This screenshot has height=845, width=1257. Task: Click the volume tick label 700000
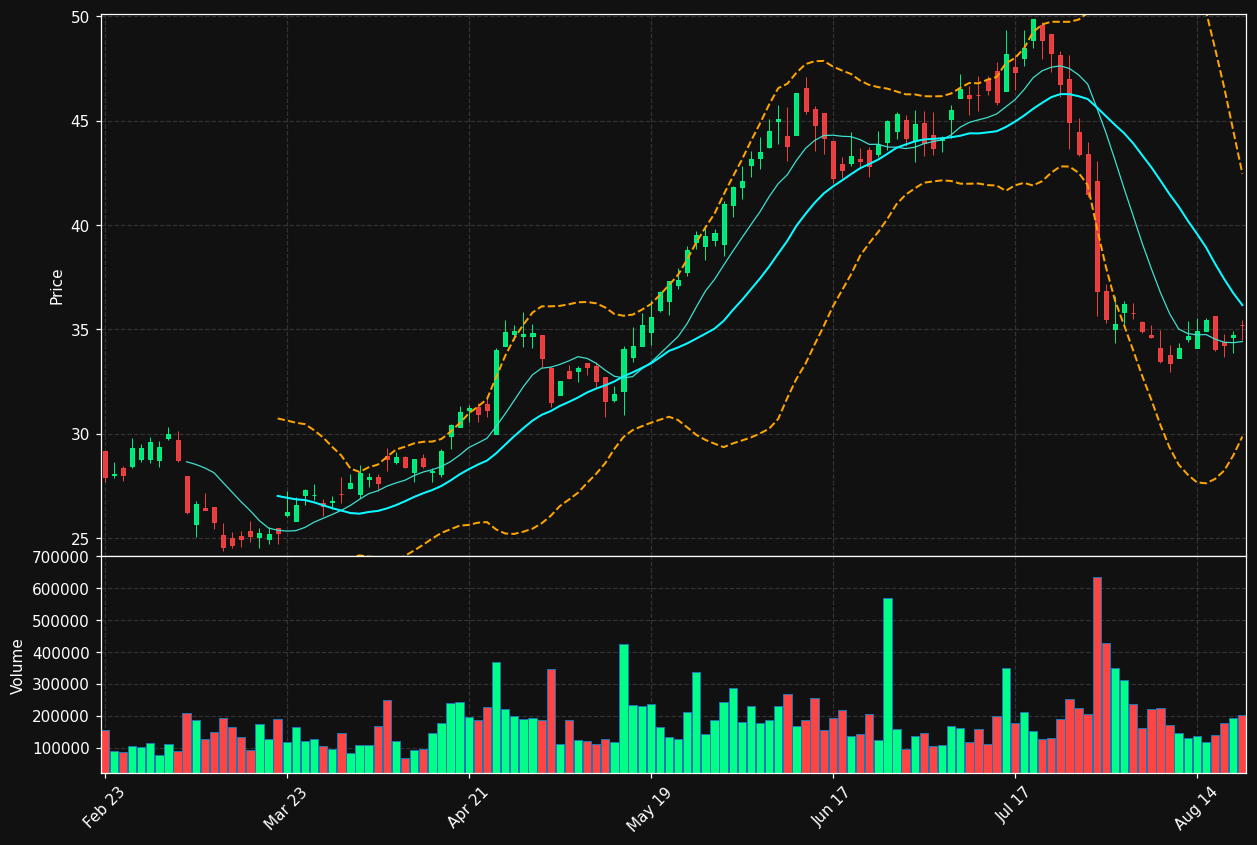click(x=62, y=557)
